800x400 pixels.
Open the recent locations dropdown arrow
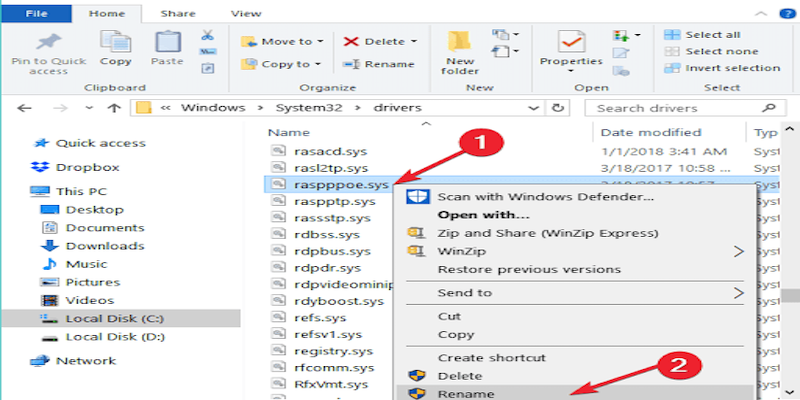tap(89, 108)
